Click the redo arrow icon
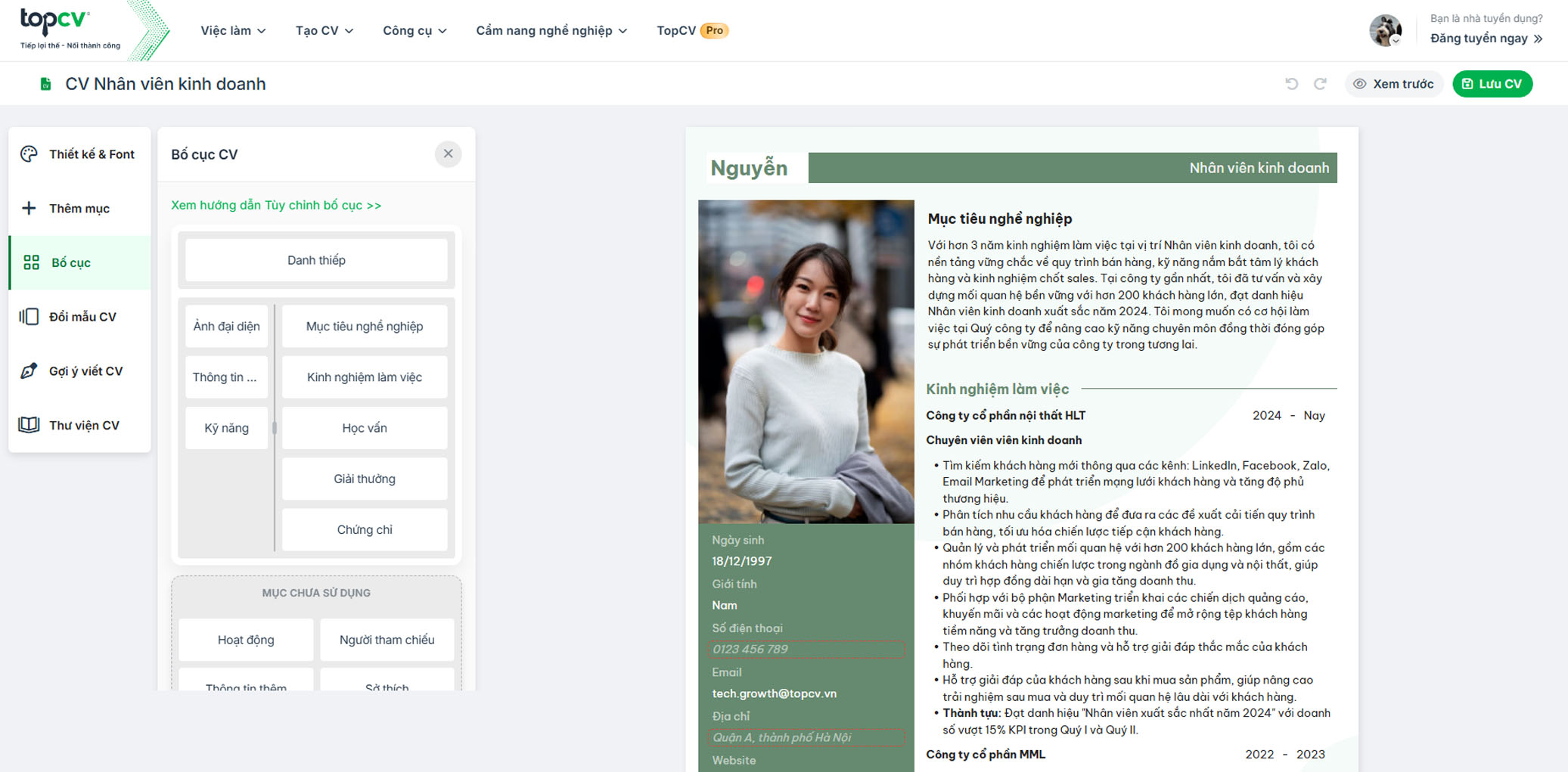The width and height of the screenshot is (1568, 772). tap(1320, 84)
